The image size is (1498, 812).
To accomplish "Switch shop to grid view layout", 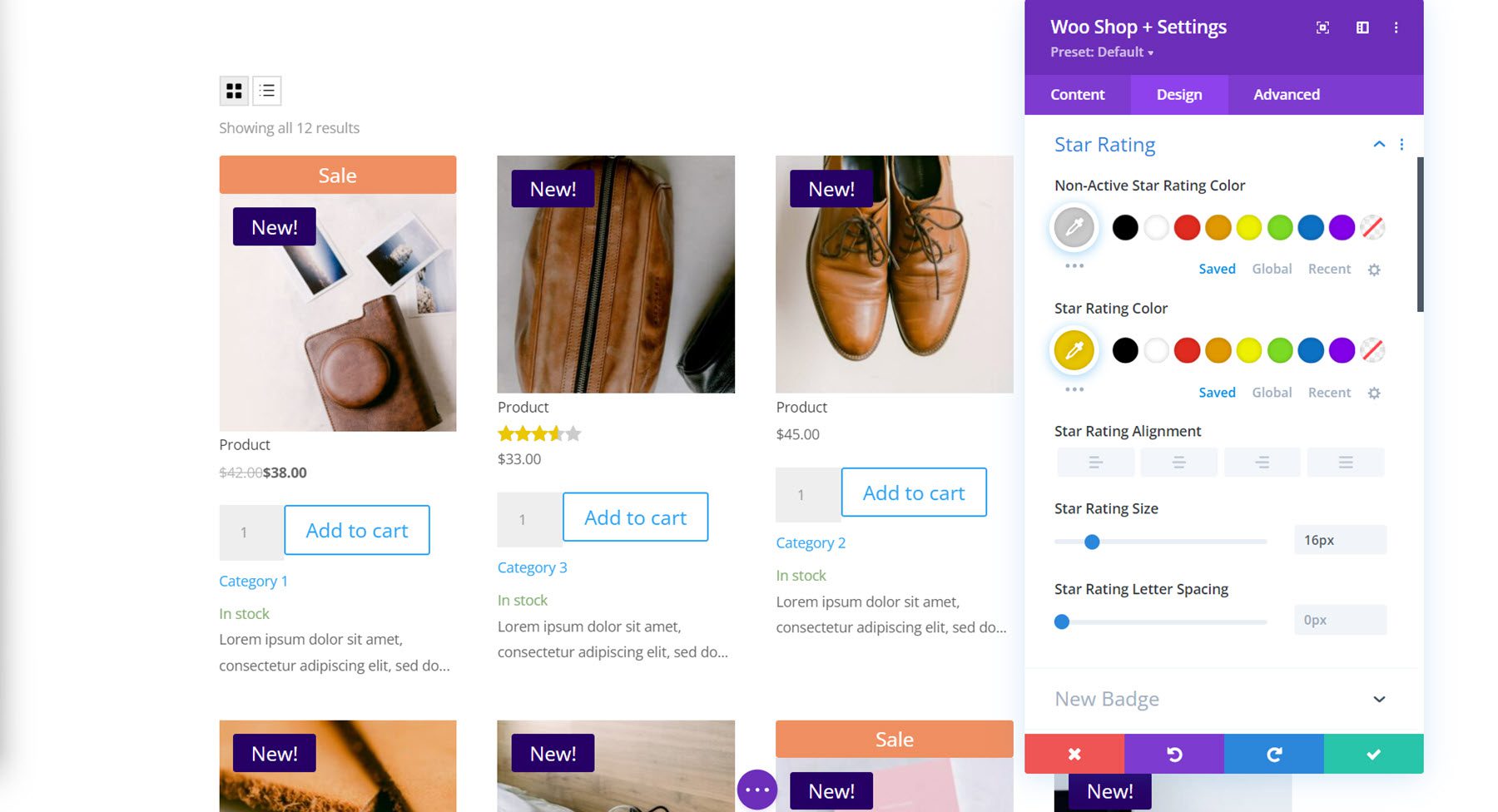I will tap(234, 90).
